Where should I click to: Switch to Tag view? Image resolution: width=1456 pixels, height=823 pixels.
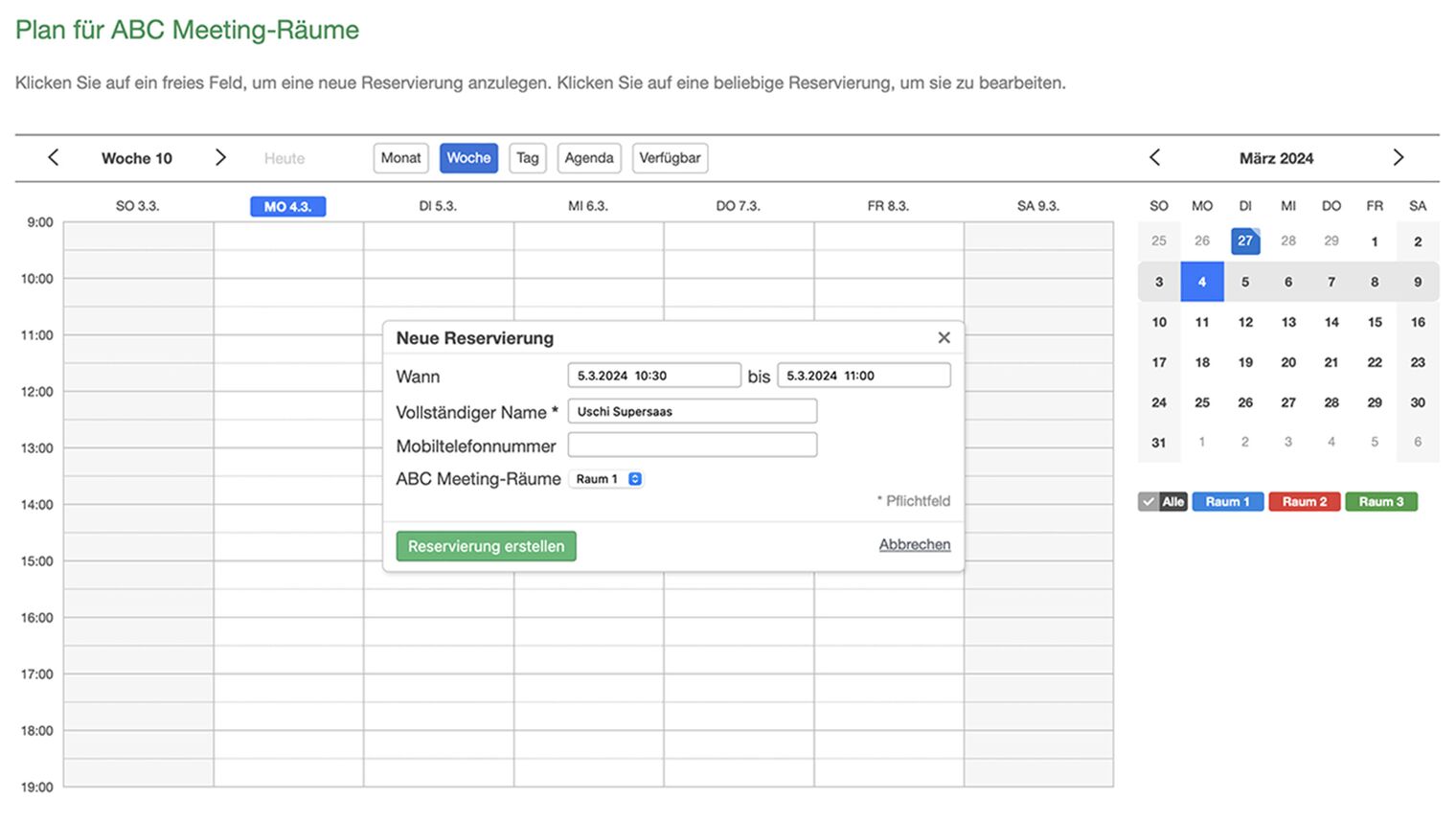(528, 158)
